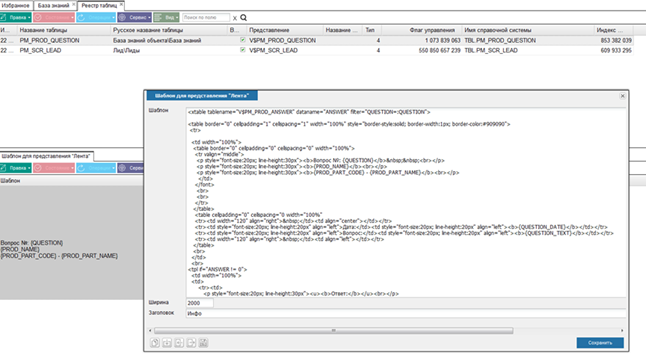The image size is (646, 362).
Task: Switch to the База знаний tab
Action: 54,5
